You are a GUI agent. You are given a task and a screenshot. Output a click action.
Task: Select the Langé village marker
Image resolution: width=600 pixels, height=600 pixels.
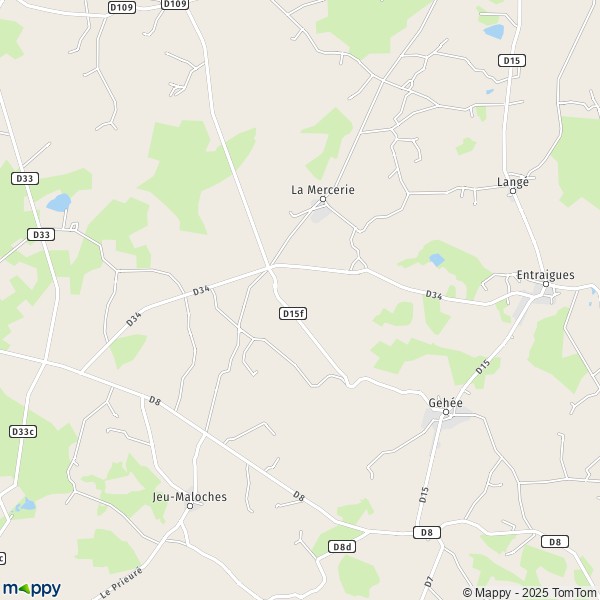click(513, 191)
